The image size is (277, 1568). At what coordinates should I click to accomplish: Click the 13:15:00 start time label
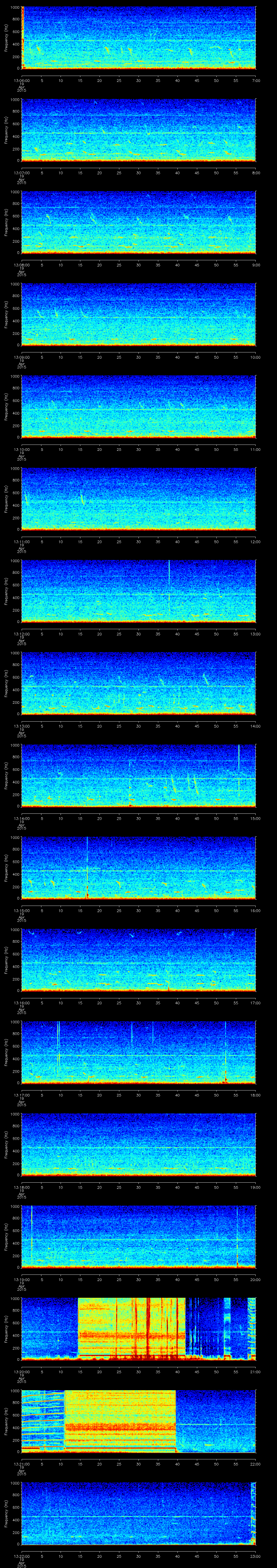click(x=21, y=910)
